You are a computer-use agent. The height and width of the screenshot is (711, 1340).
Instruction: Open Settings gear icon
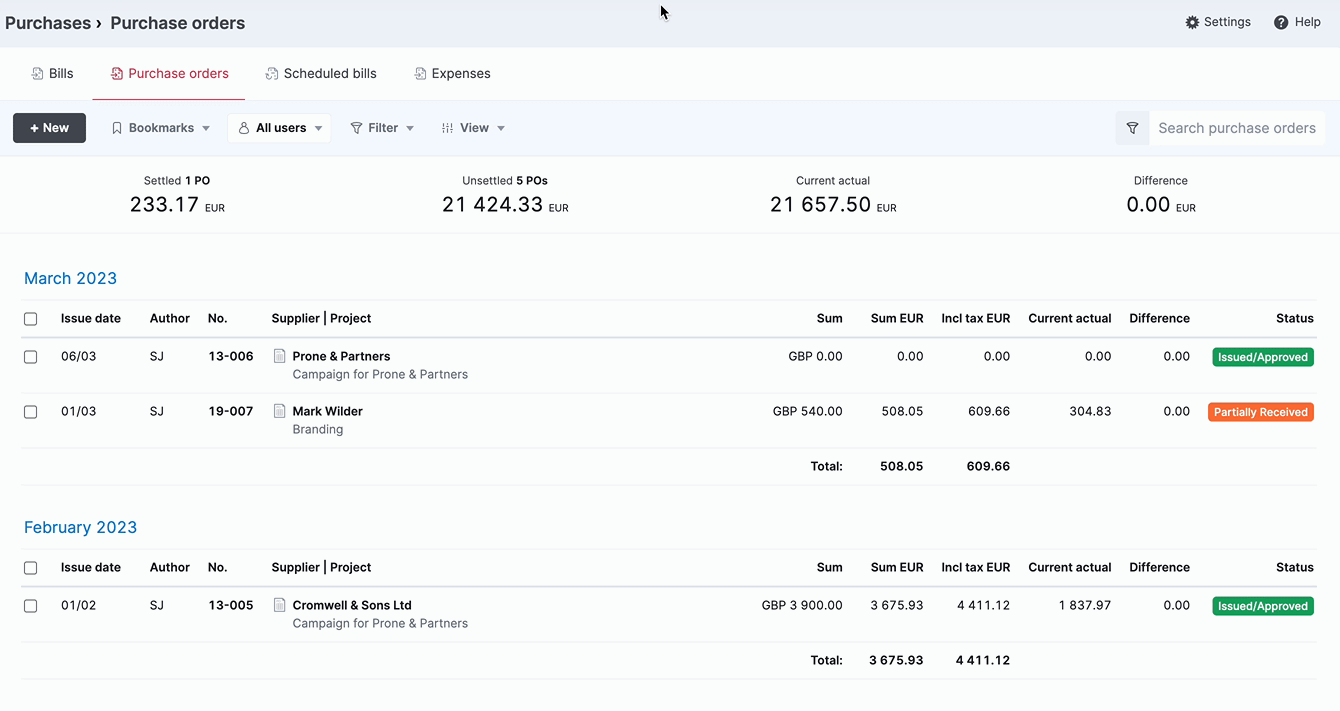point(1192,22)
